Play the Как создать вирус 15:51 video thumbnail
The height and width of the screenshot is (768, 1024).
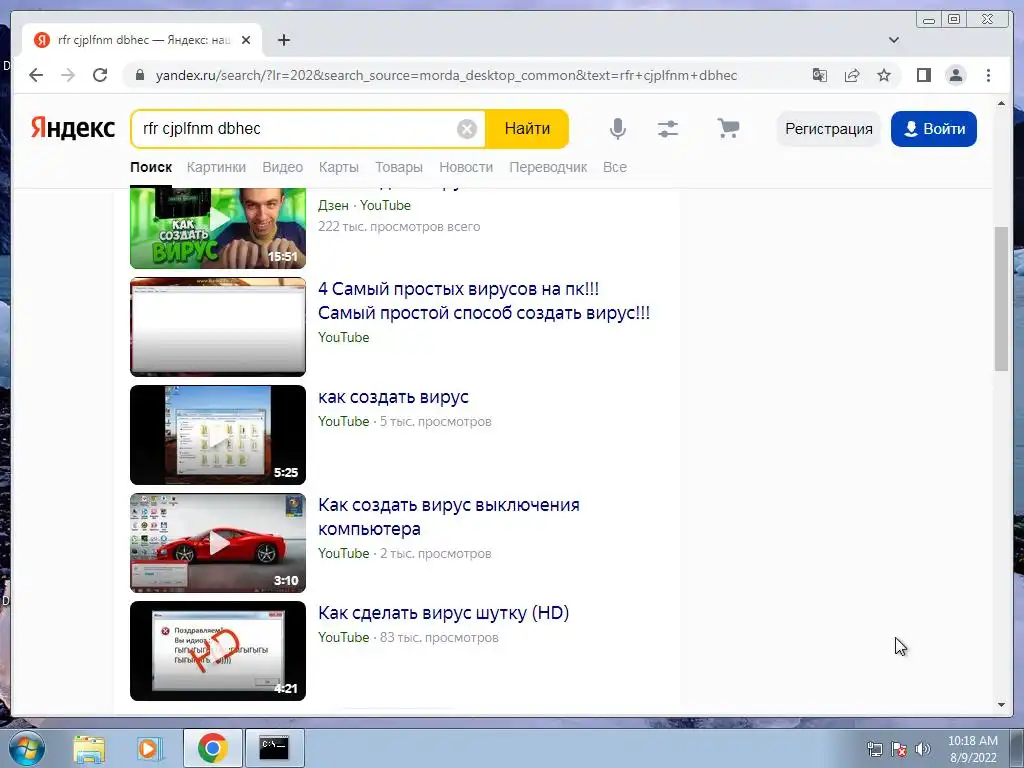click(x=217, y=228)
